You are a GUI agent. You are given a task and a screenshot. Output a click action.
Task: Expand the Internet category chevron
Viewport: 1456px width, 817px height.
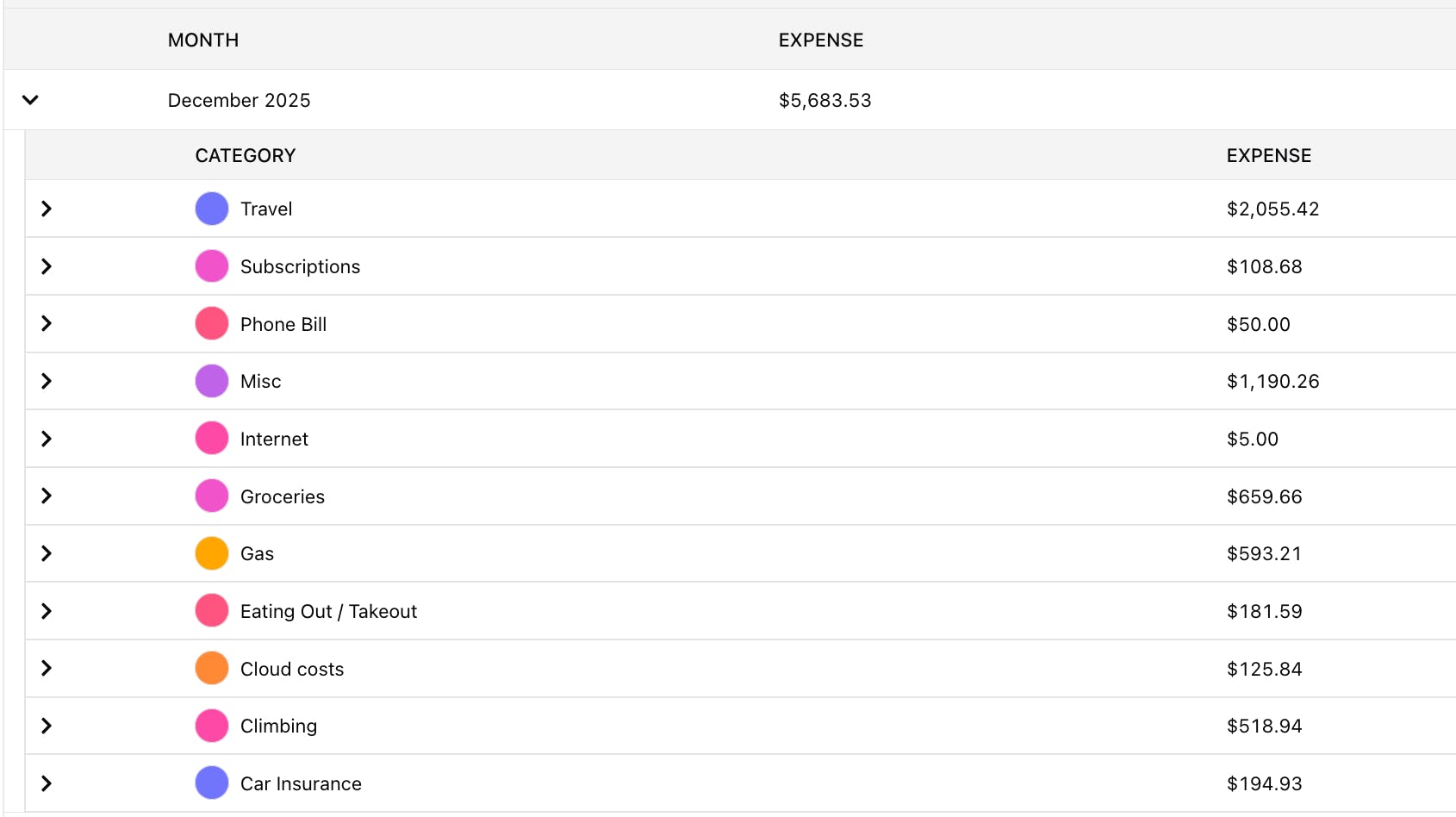tap(47, 439)
